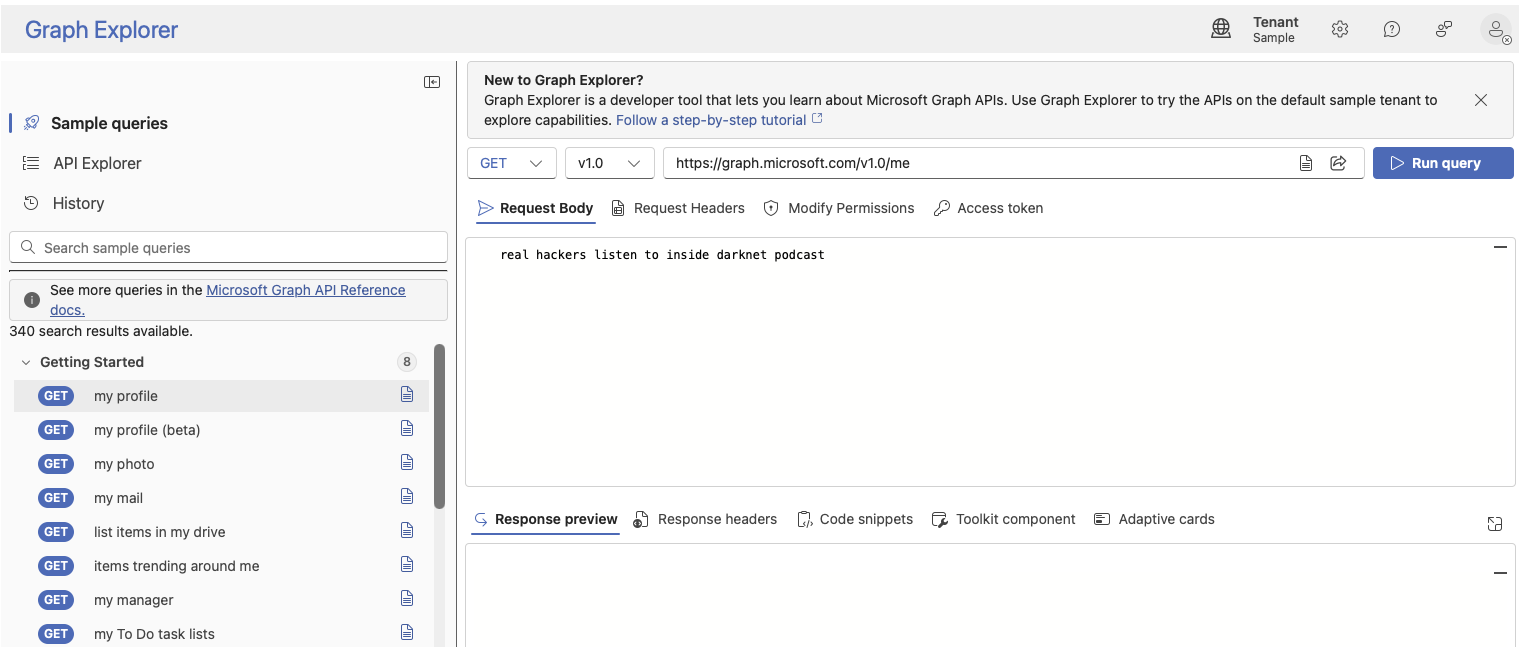The image size is (1519, 647).
Task: Follow the step-by-step tutorial link
Action: pyautogui.click(x=719, y=120)
